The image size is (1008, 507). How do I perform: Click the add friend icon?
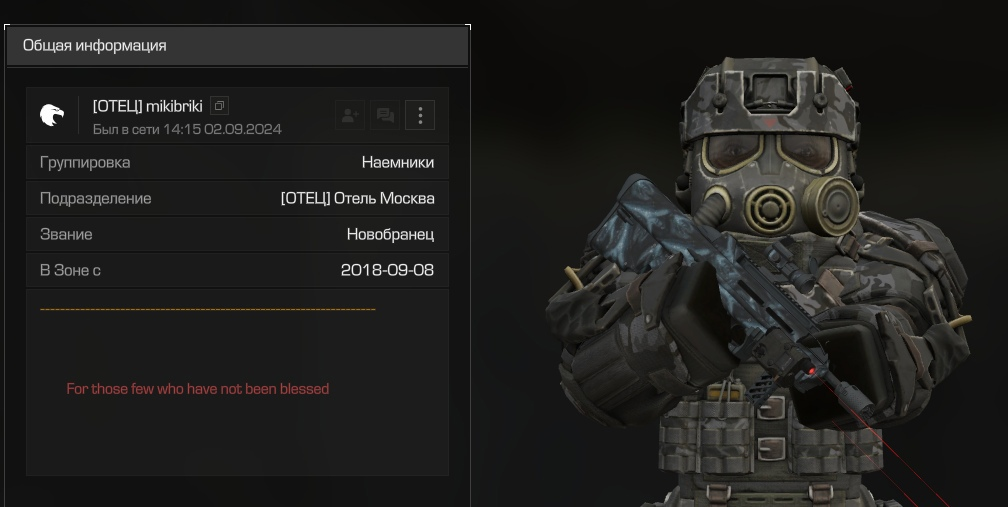point(350,116)
